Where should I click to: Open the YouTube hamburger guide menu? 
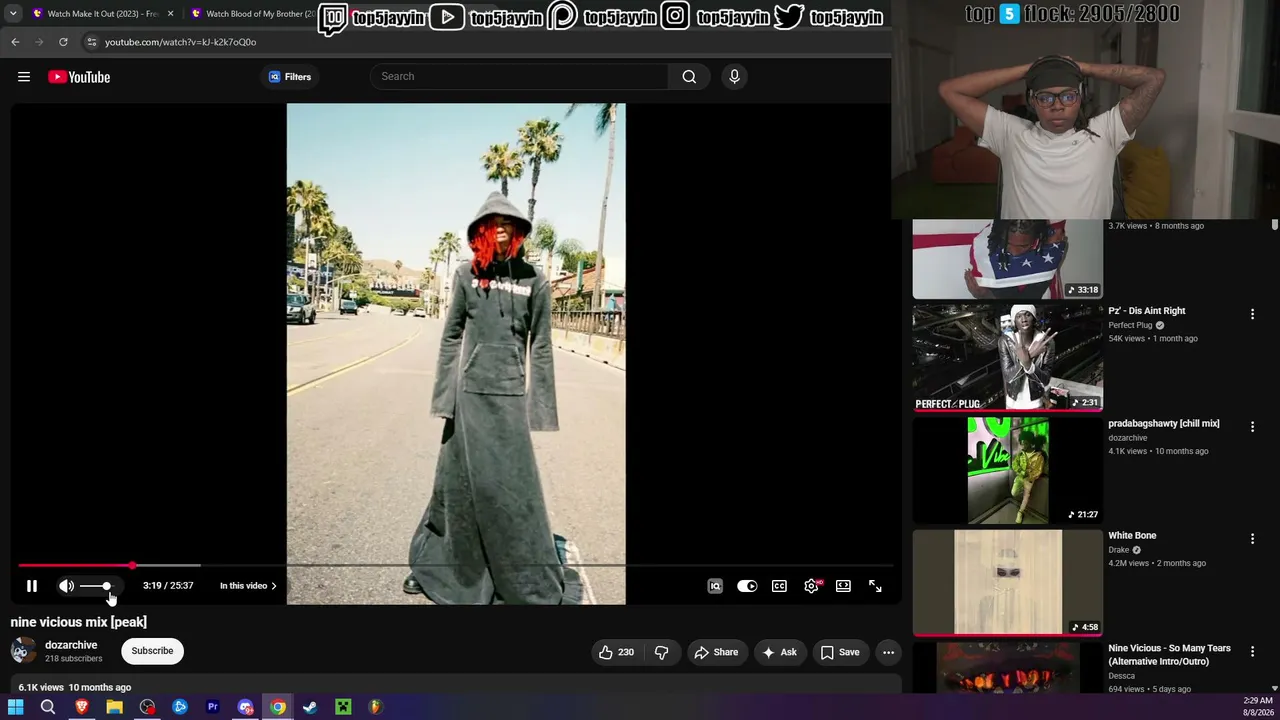click(x=24, y=77)
